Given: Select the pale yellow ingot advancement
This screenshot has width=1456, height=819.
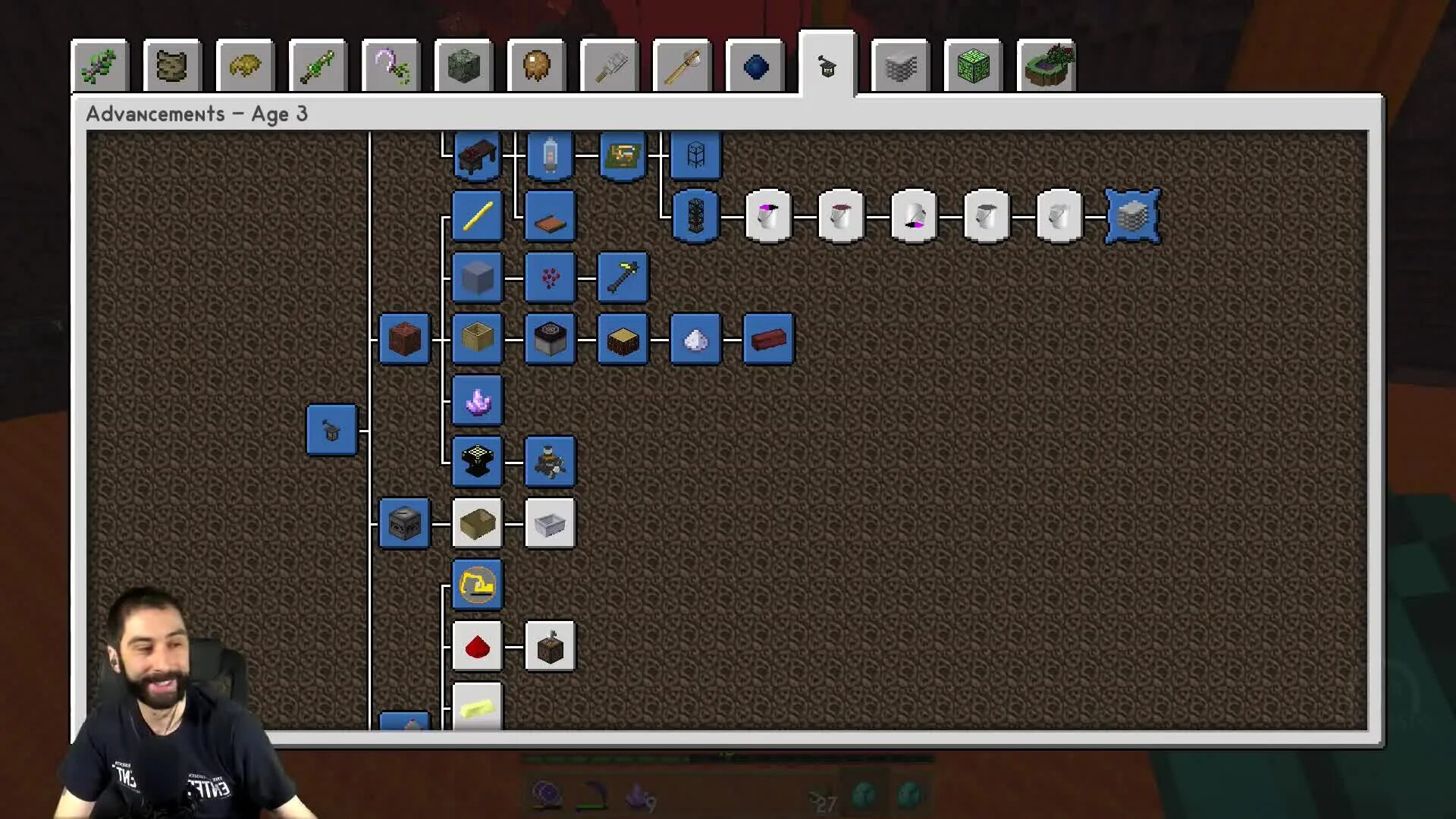Looking at the screenshot, I should point(477,706).
